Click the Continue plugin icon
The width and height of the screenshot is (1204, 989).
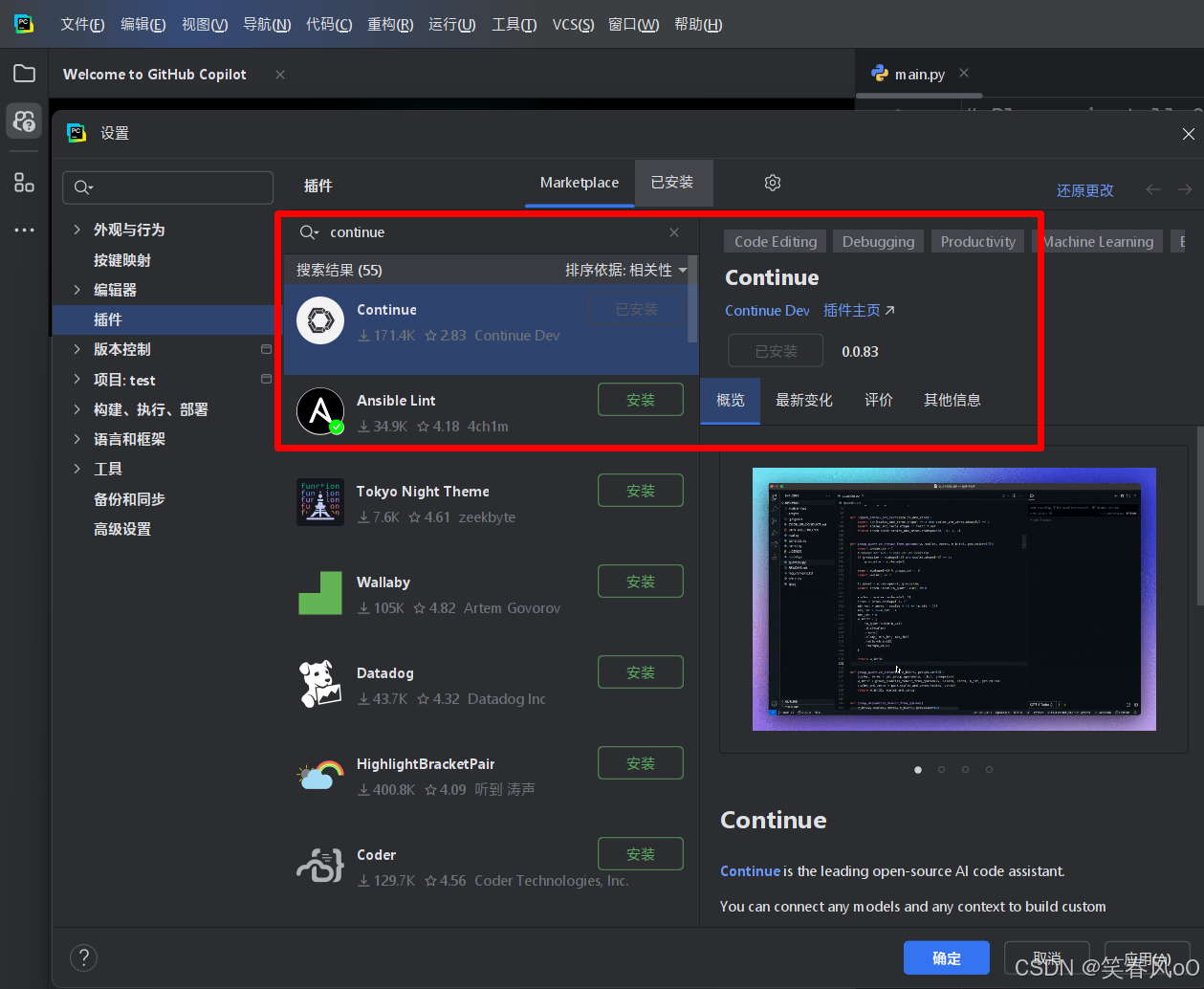pos(320,320)
